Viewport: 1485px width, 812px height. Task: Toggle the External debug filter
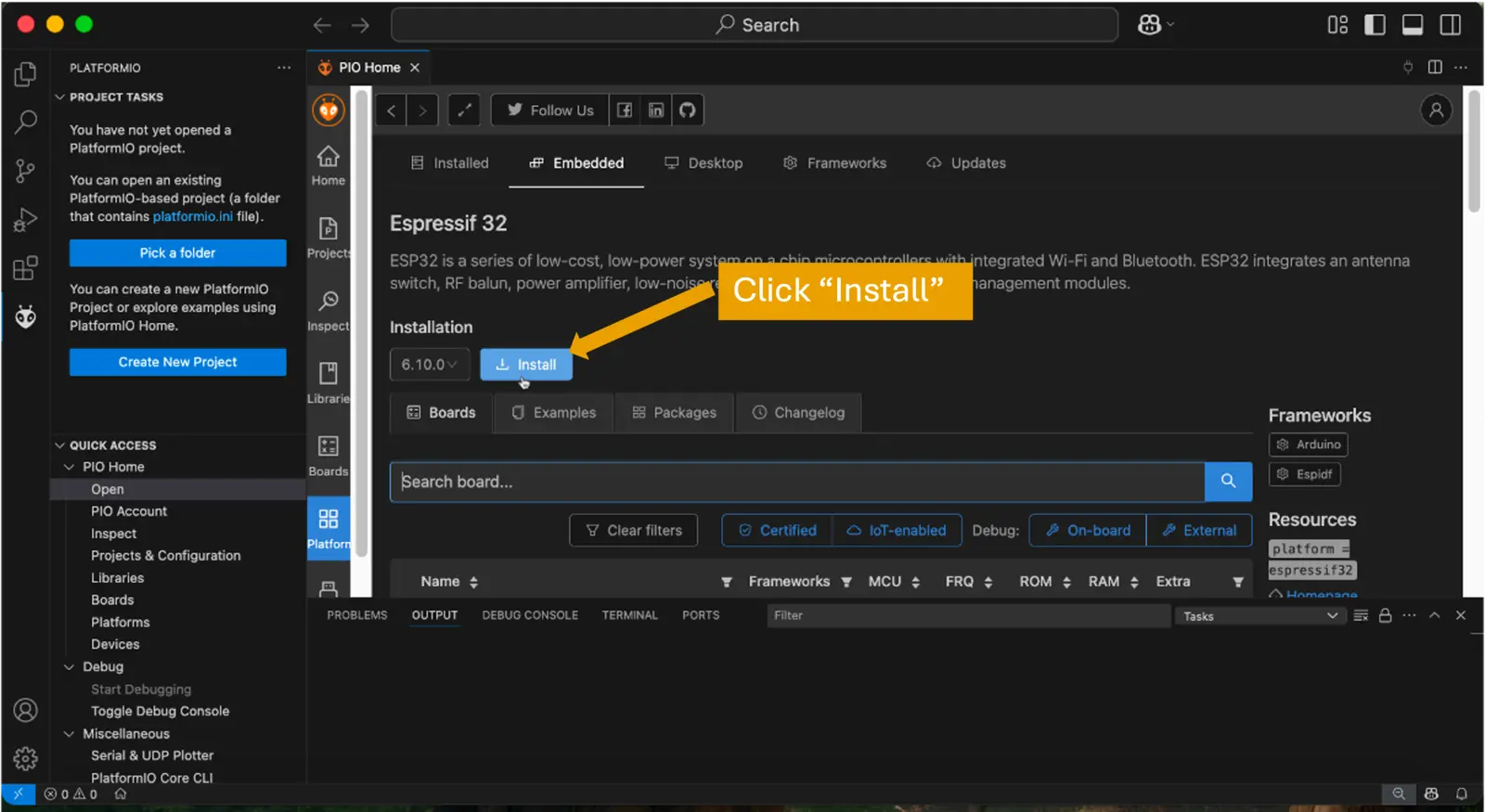click(1199, 531)
